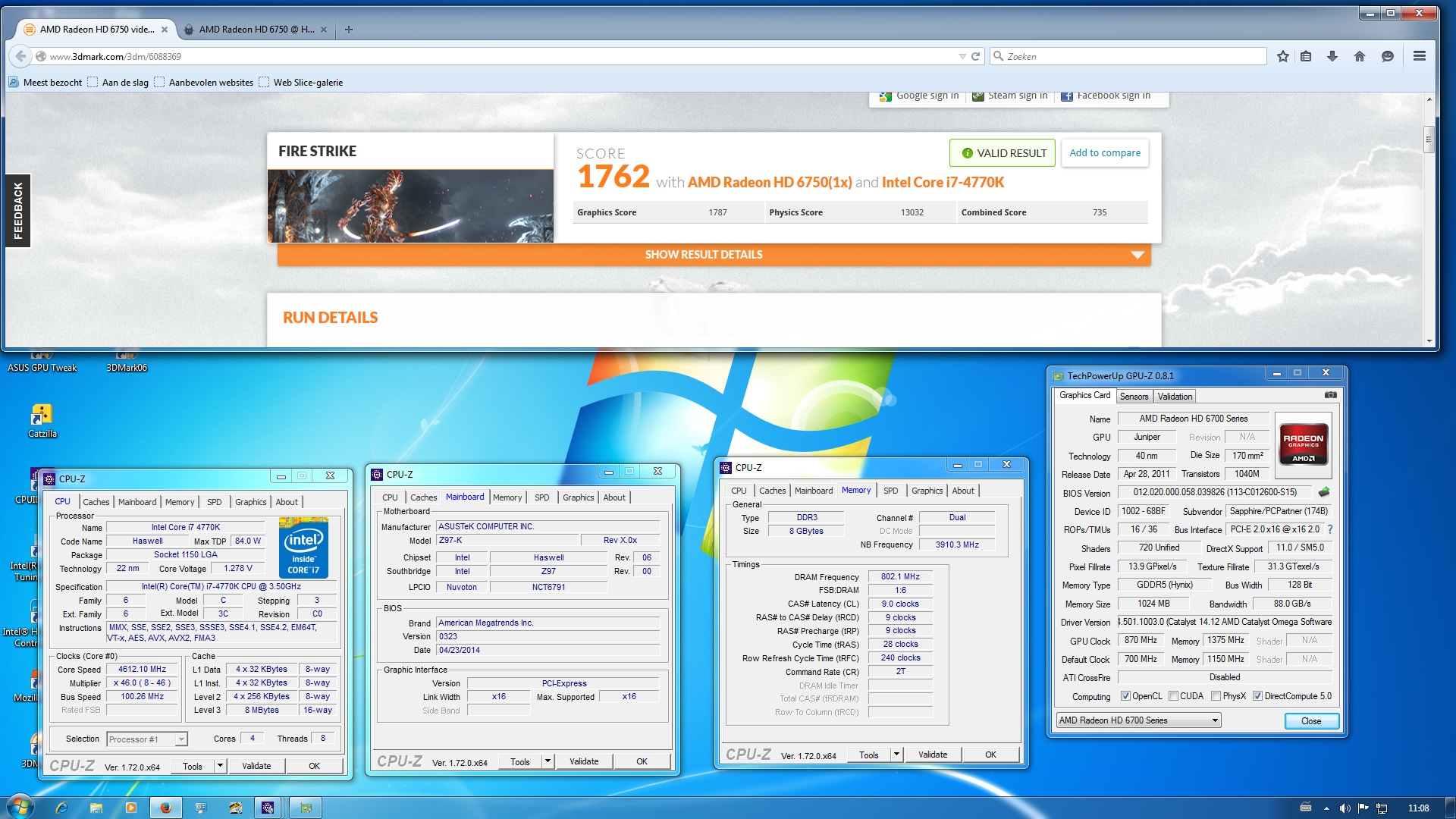The image size is (1456, 819).
Task: Open SPD tab in the Mainboard window
Action: tap(542, 497)
